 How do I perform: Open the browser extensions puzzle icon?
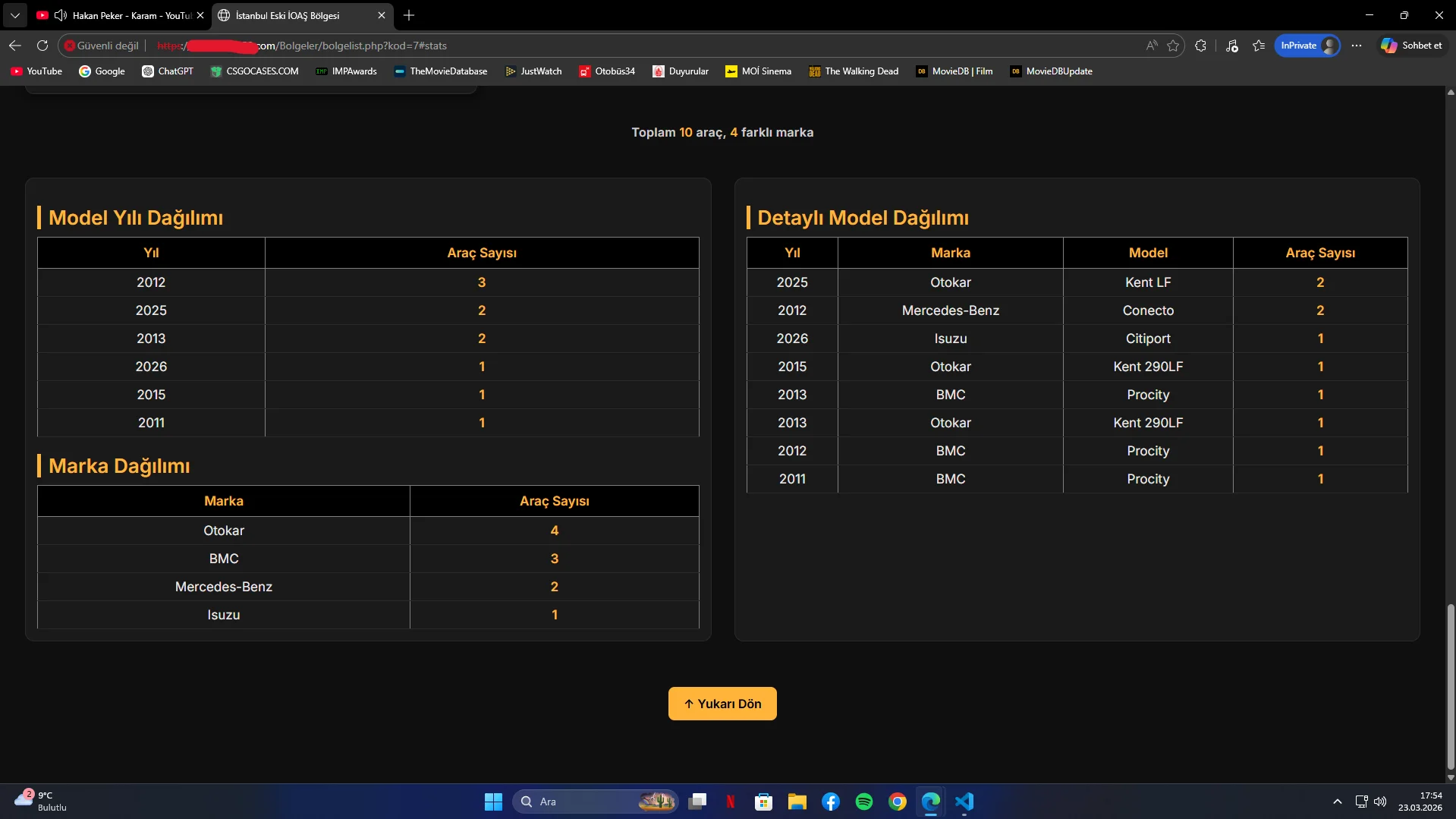pyautogui.click(x=1200, y=46)
